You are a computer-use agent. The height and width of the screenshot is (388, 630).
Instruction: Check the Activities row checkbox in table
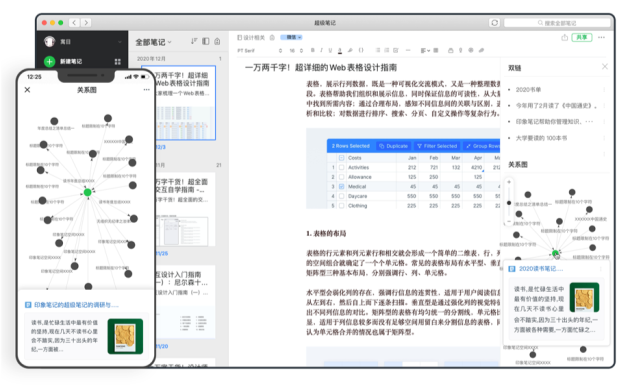pos(342,167)
